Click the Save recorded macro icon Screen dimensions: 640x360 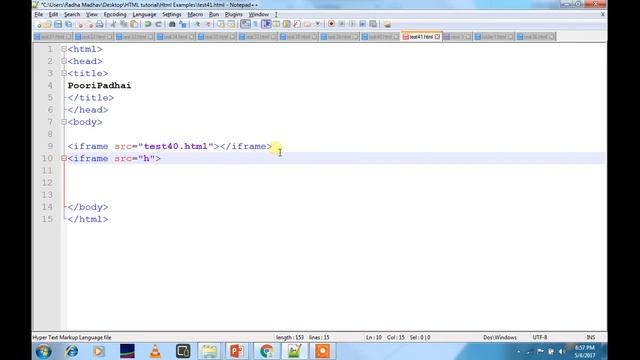point(373,24)
